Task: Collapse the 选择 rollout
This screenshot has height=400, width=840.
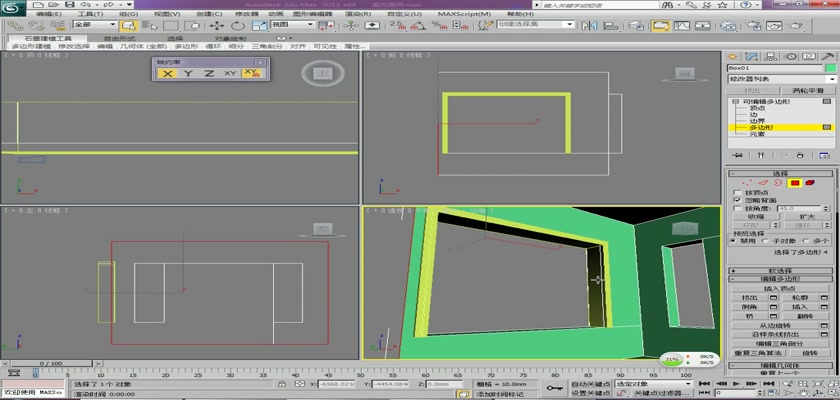Action: (781, 173)
